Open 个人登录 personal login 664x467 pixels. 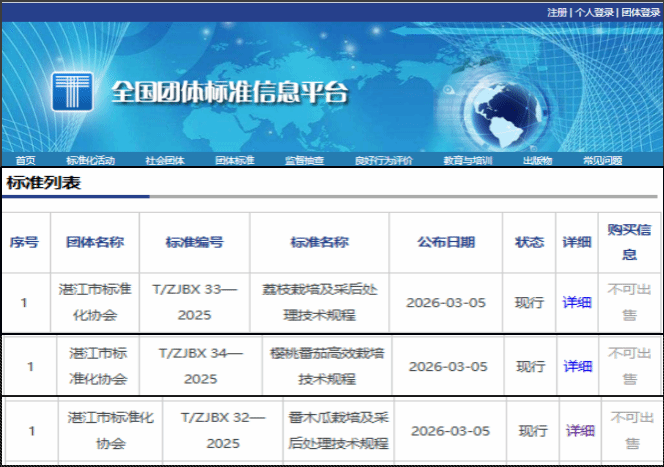(594, 12)
